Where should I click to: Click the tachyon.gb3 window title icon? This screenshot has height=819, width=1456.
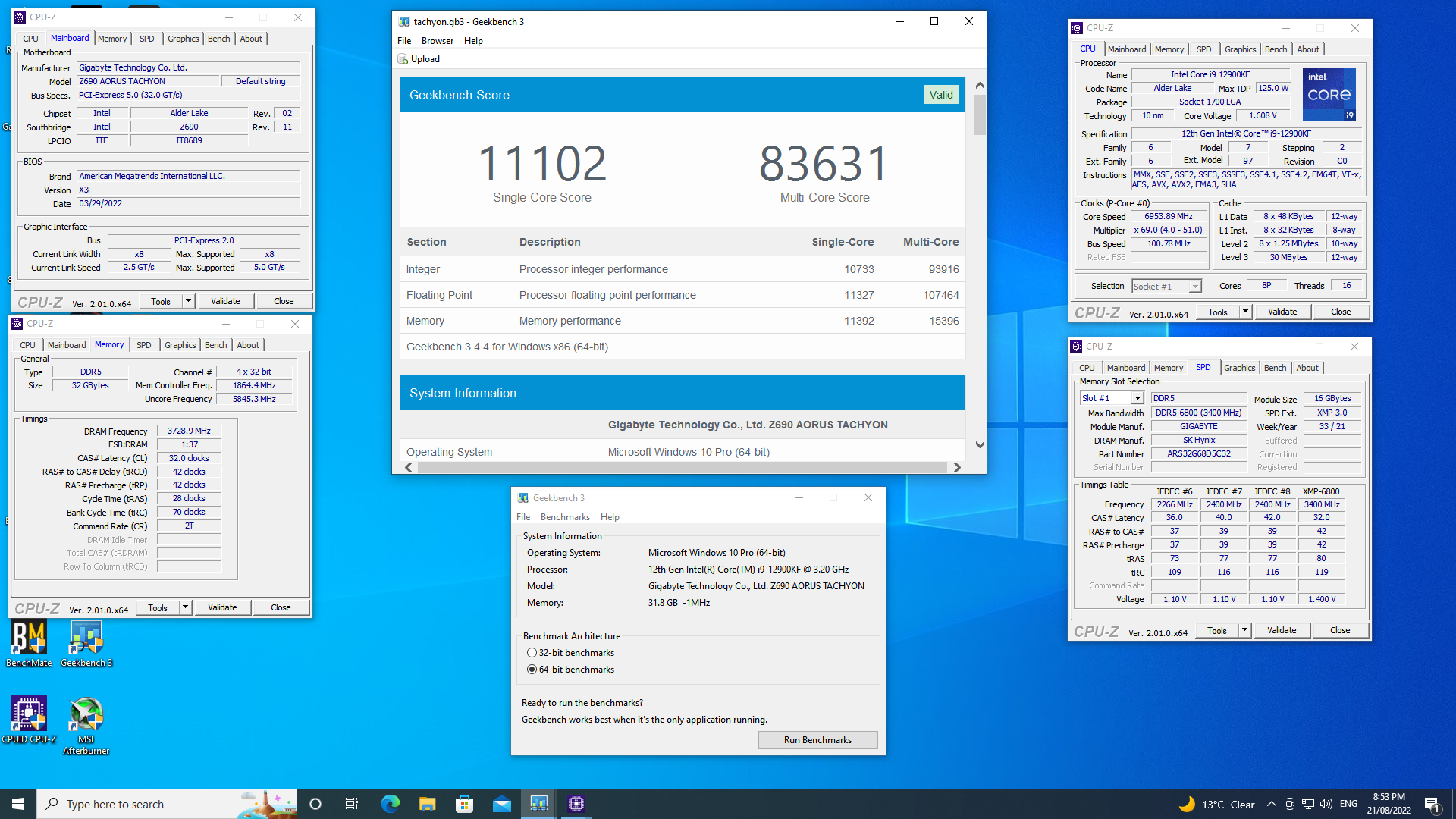[x=404, y=21]
